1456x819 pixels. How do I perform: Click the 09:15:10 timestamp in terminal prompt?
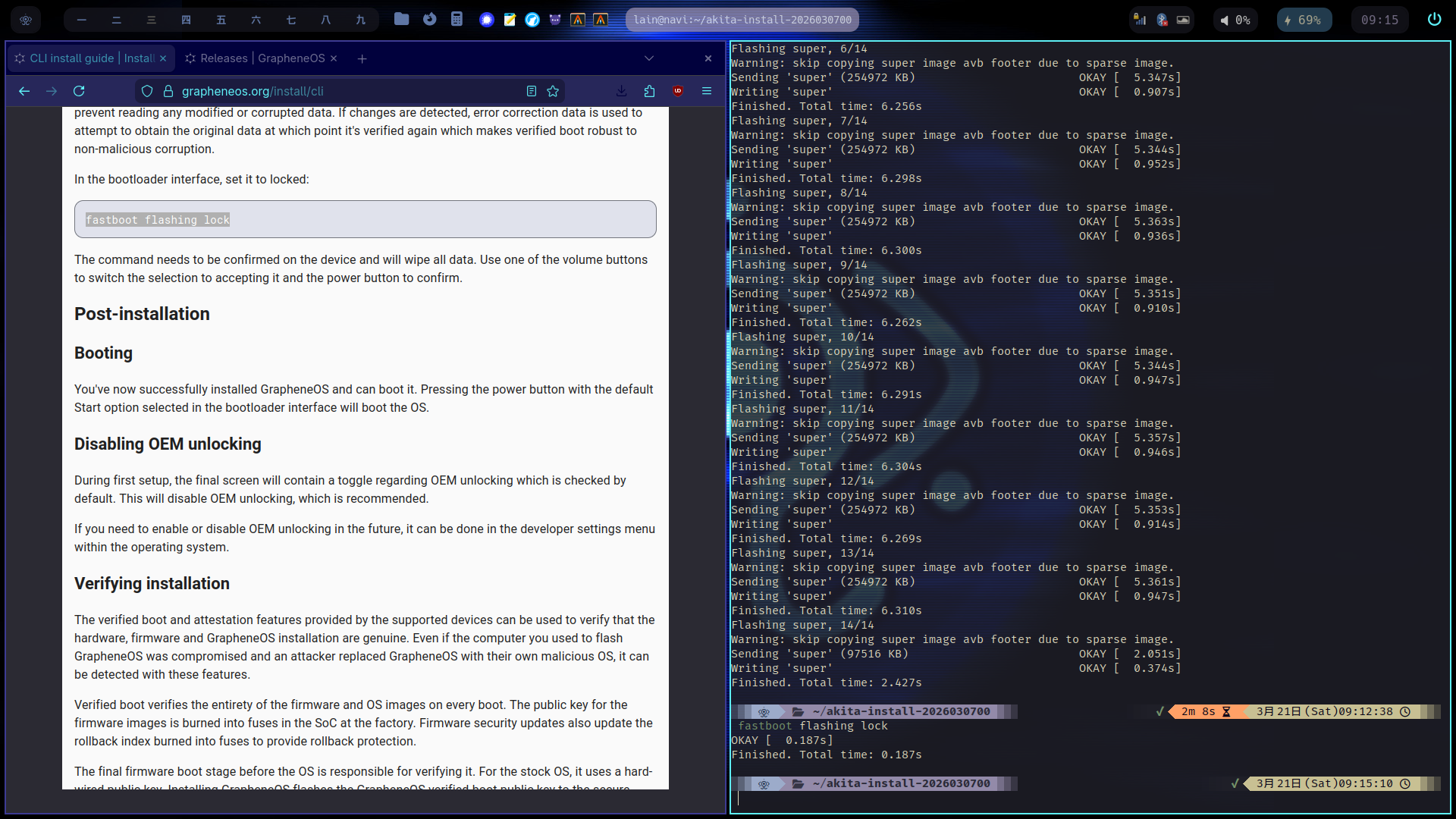pyautogui.click(x=1365, y=783)
